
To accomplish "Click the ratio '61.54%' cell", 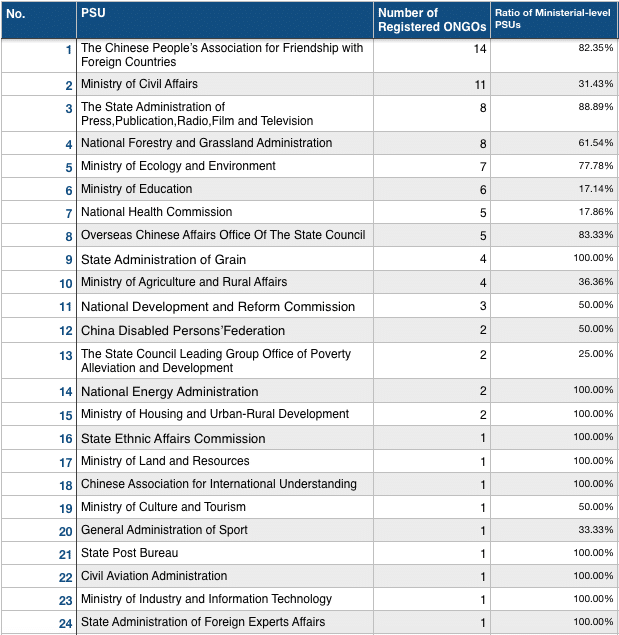I will [x=554, y=143].
